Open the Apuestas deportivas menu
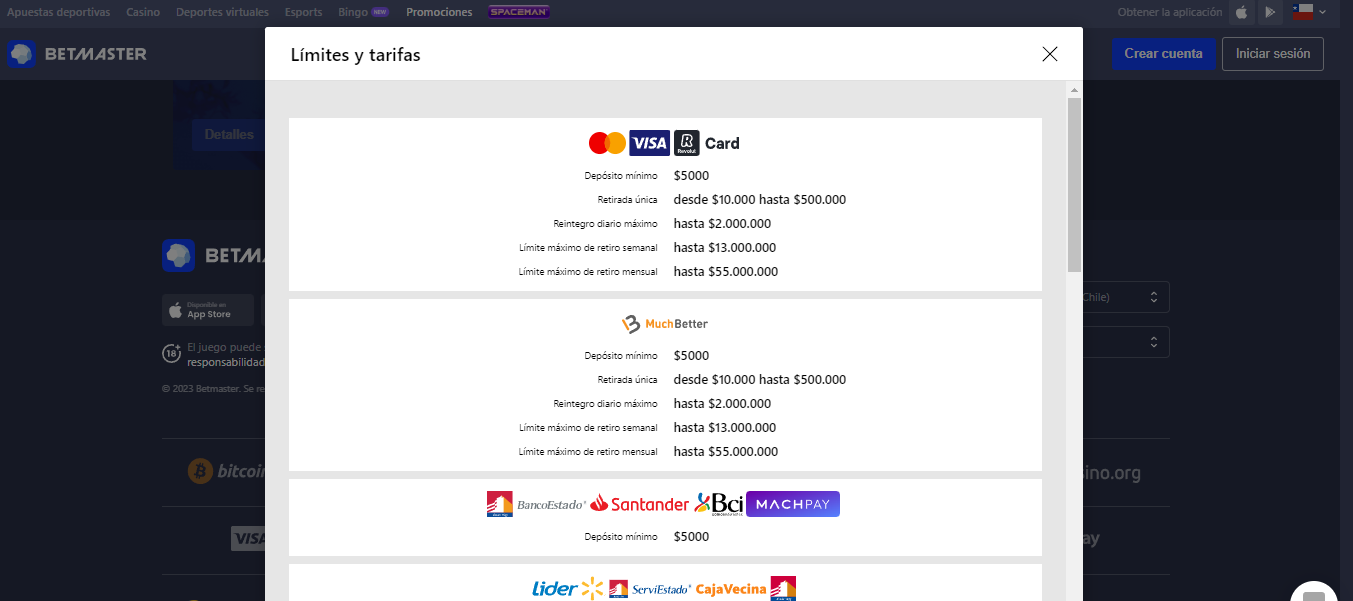Image resolution: width=1353 pixels, height=601 pixels. coord(59,12)
